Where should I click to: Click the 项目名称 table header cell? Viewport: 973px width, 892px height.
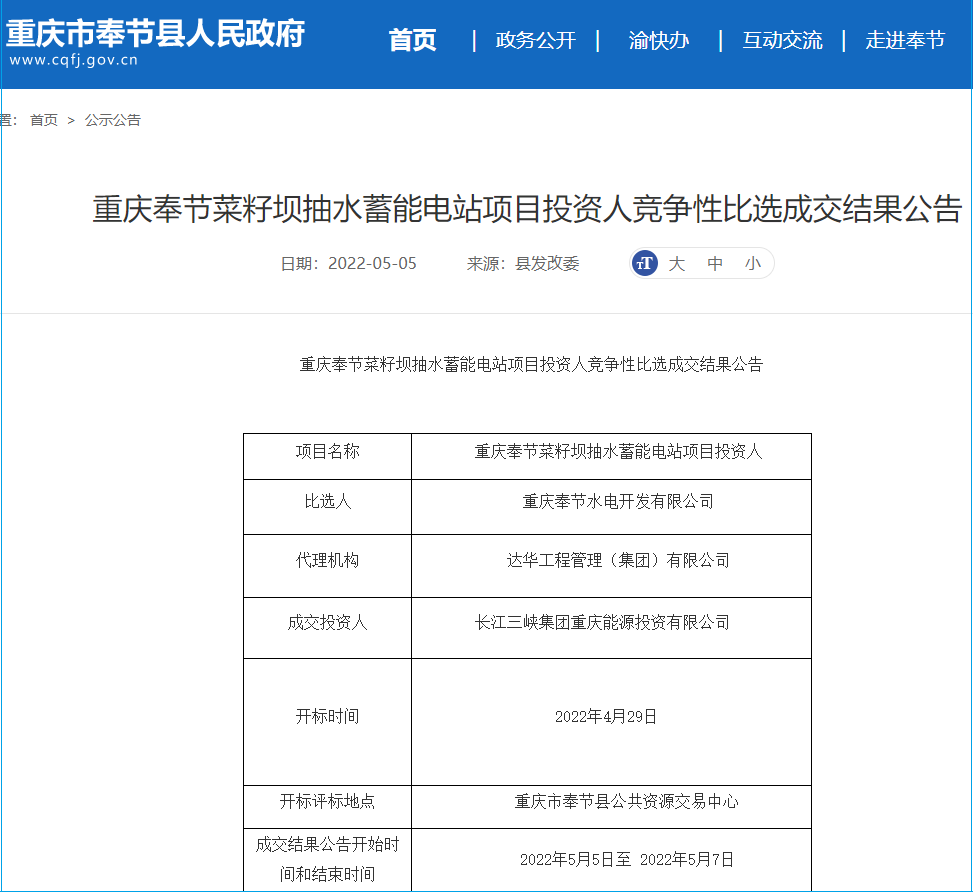[x=327, y=452]
